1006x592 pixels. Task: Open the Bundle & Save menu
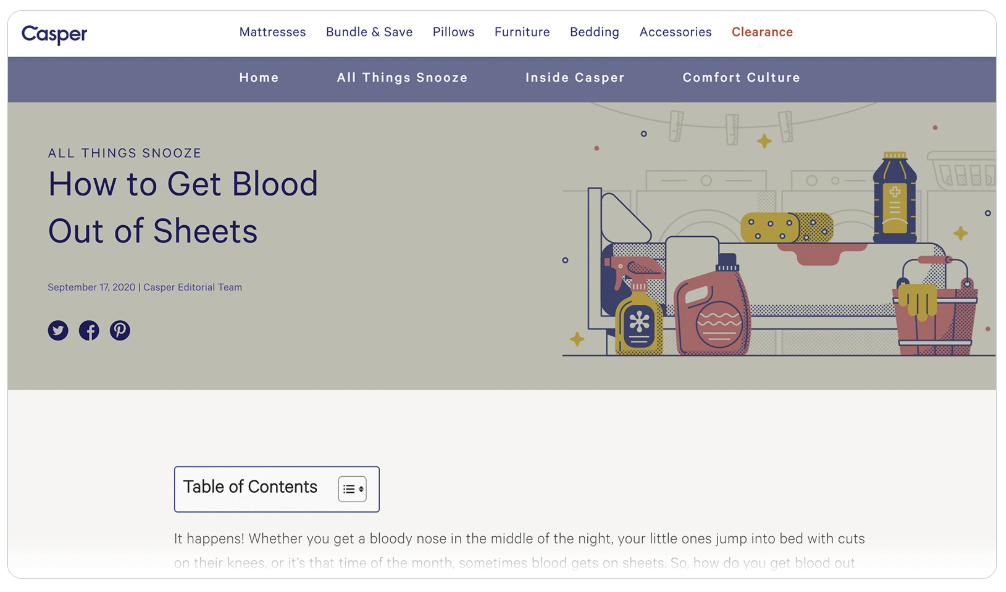[x=369, y=32]
